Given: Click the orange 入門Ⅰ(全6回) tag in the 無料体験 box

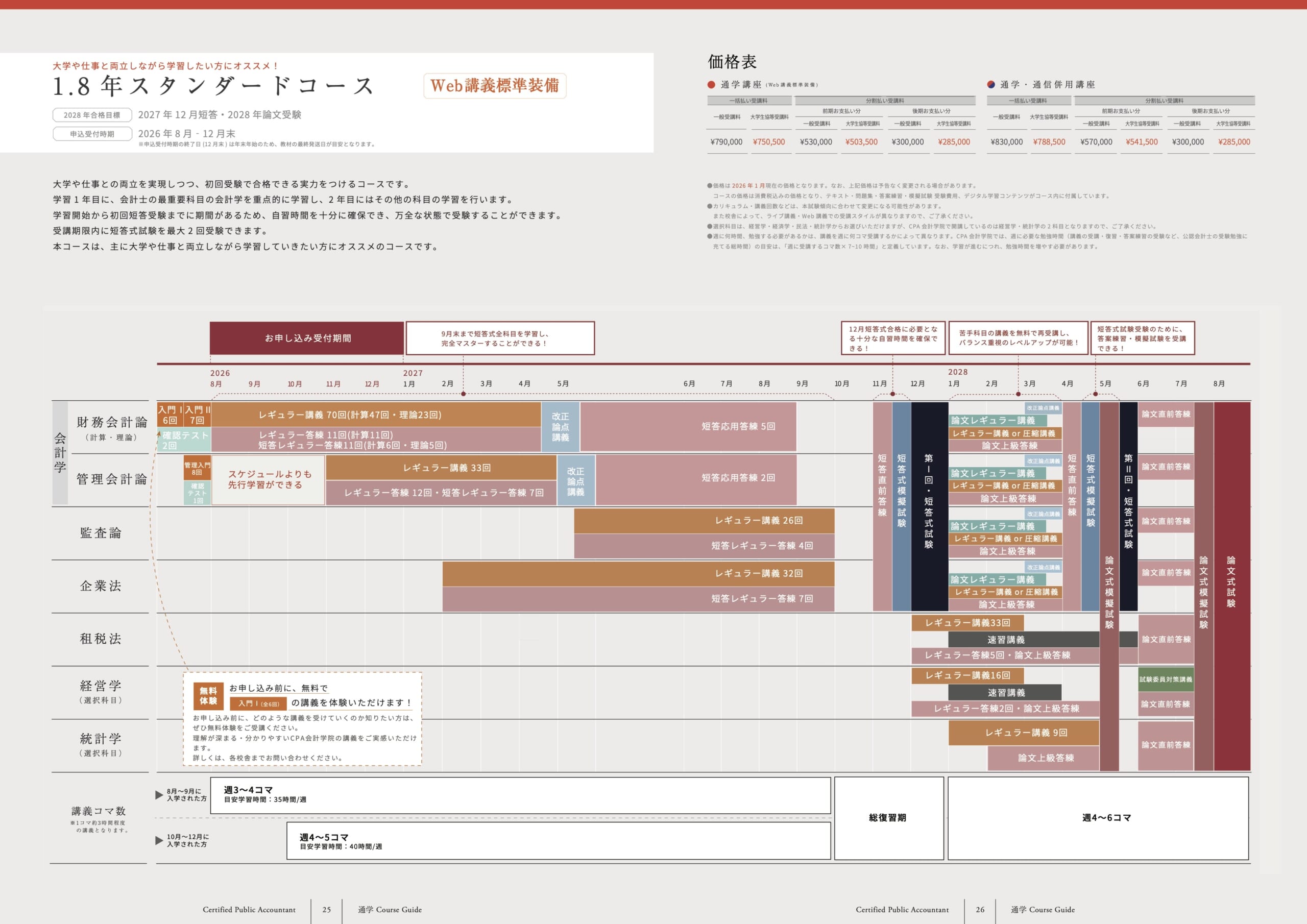Looking at the screenshot, I should click(x=258, y=703).
